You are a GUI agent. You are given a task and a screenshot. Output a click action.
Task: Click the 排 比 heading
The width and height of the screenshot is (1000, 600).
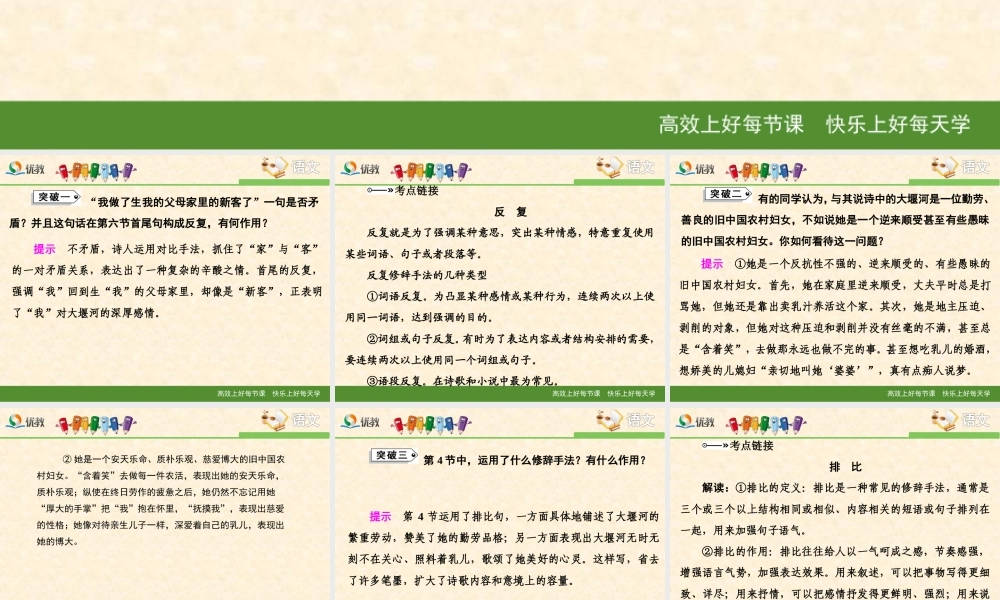(846, 467)
